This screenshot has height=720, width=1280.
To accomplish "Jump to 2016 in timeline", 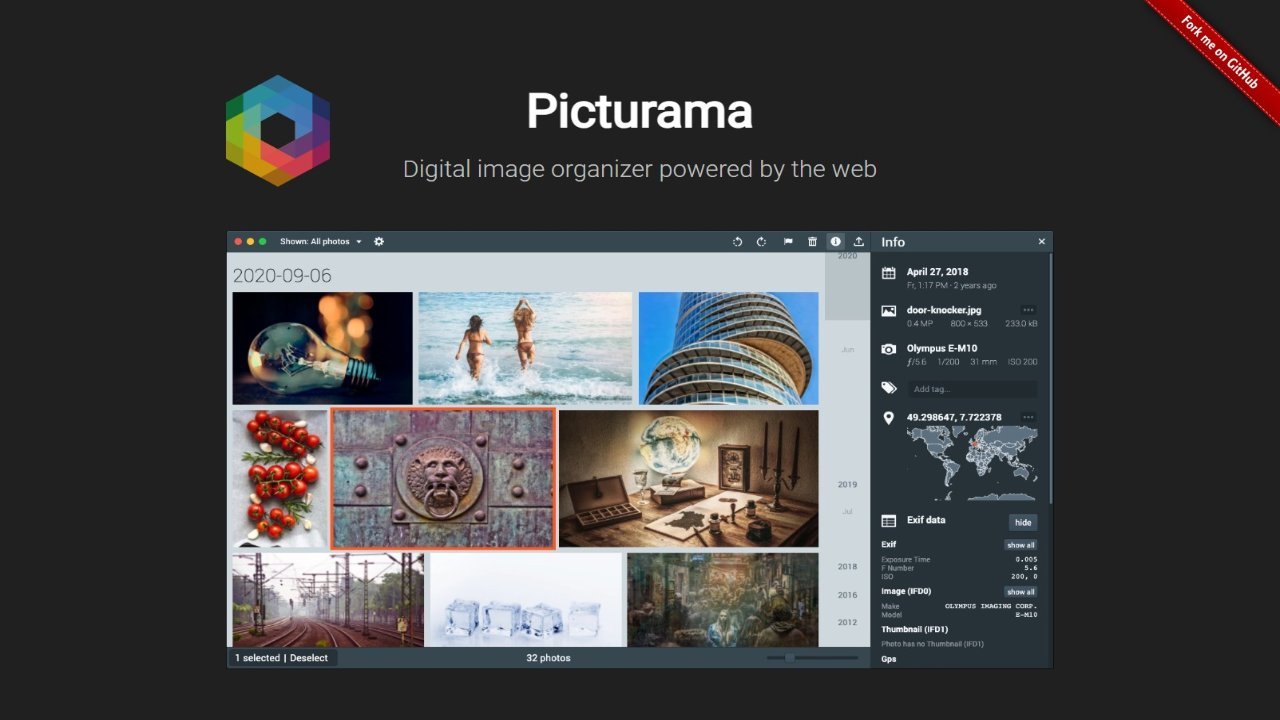I will point(847,595).
